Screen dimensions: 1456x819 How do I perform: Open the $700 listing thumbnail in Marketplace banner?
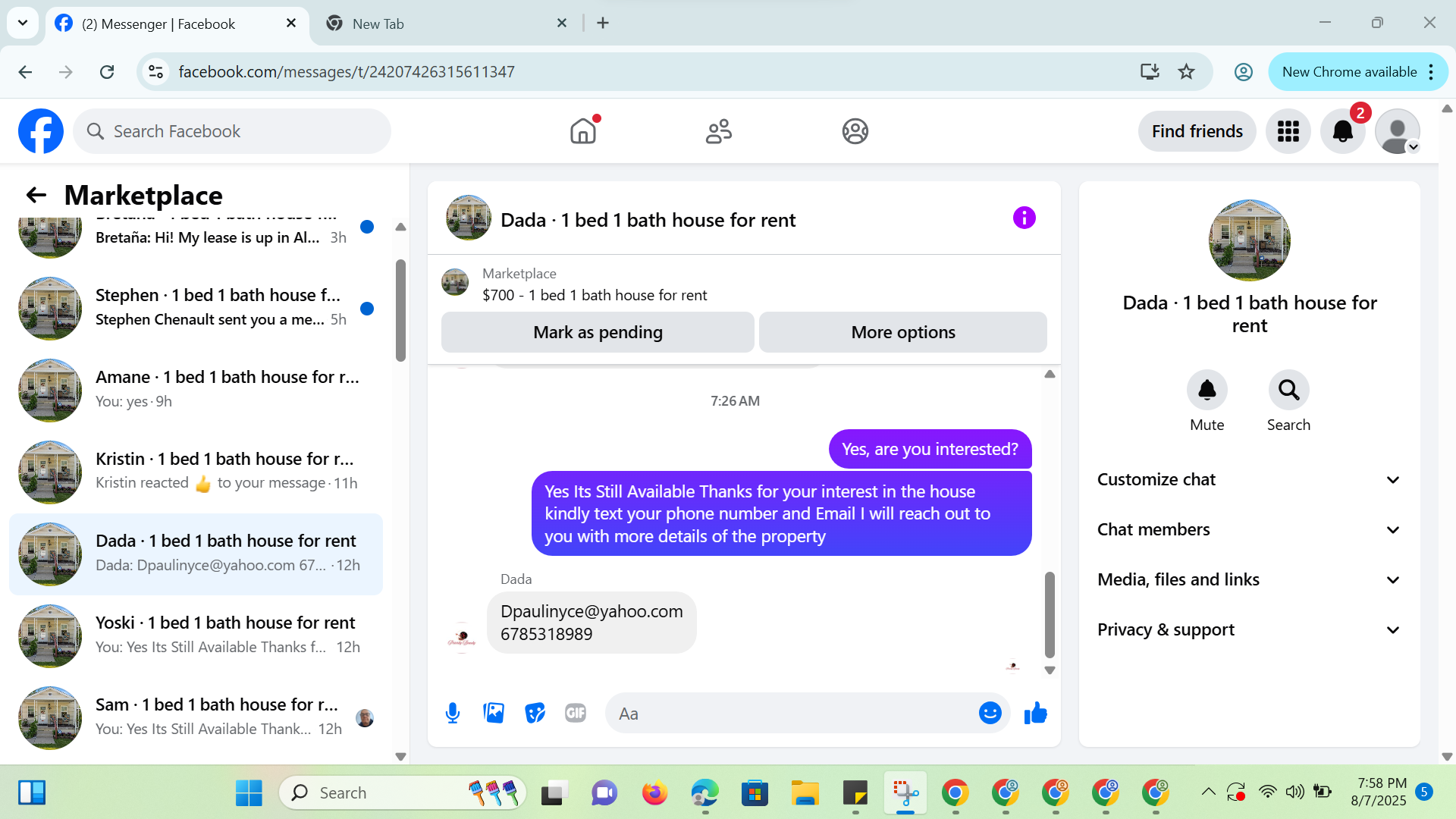pyautogui.click(x=455, y=282)
